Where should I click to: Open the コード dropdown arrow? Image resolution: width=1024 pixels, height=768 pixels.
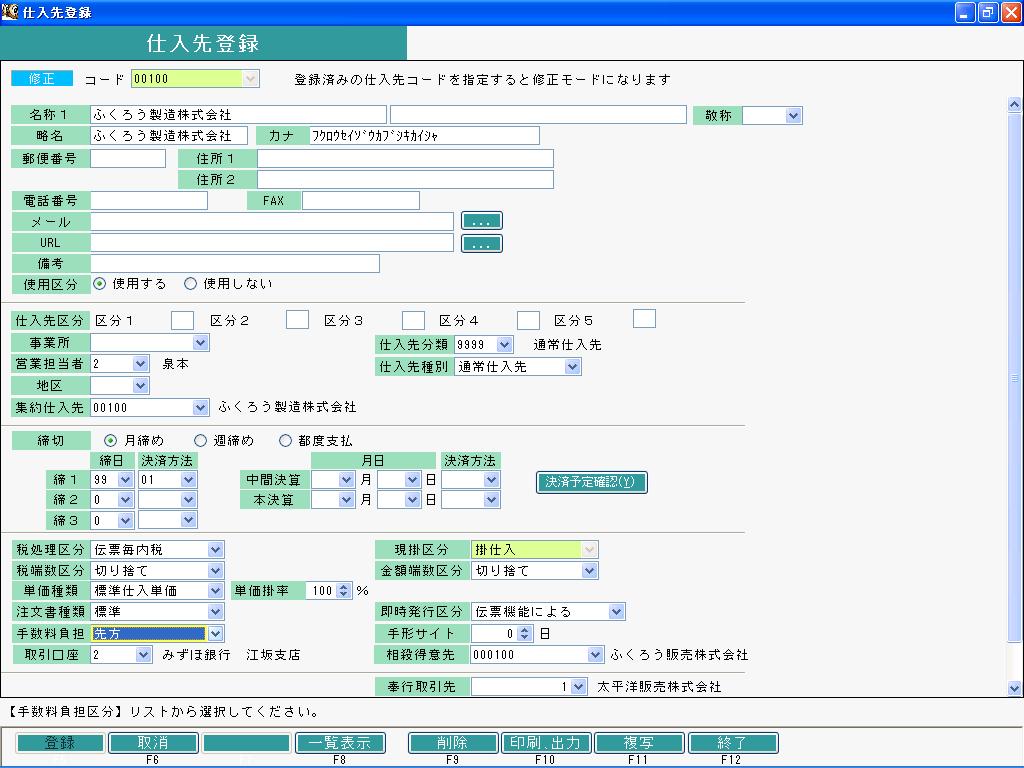pyautogui.click(x=250, y=79)
